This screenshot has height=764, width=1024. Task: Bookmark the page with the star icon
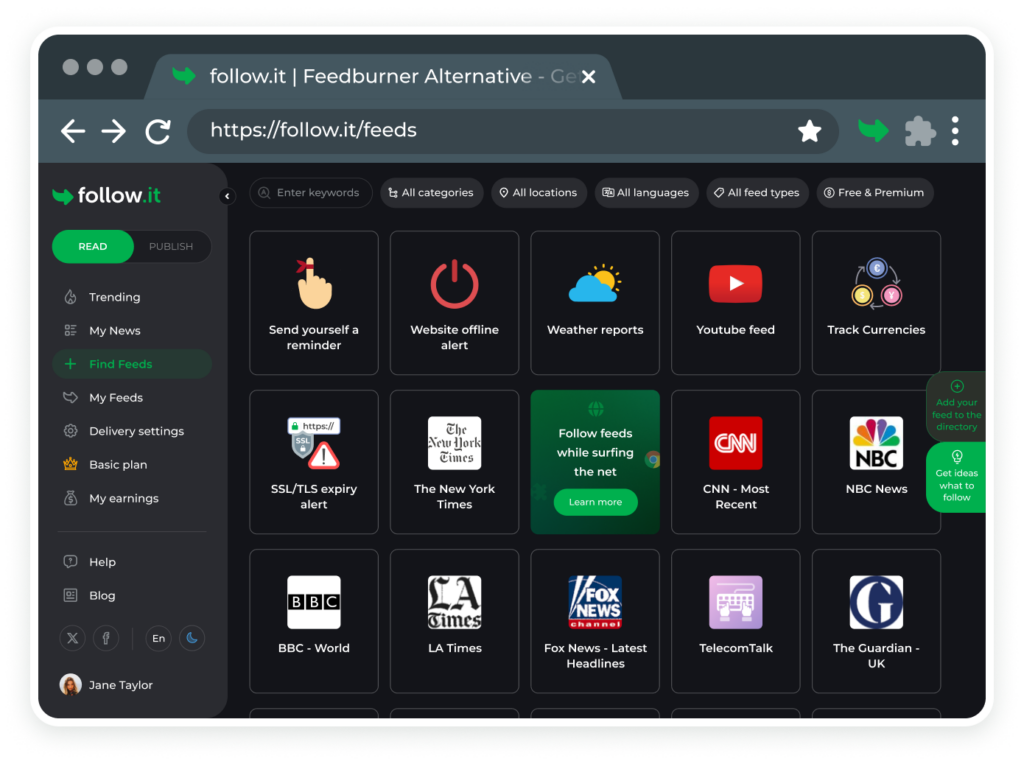(809, 131)
